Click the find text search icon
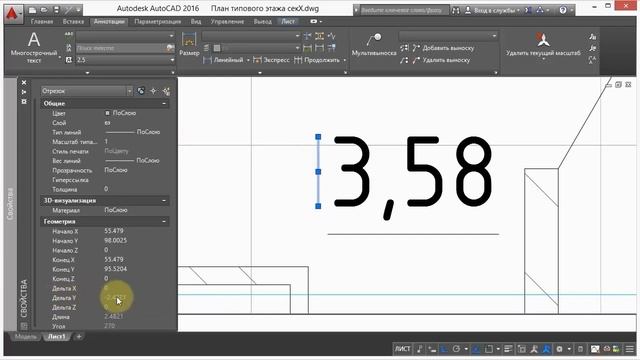This screenshot has width=640, height=360. coord(171,48)
